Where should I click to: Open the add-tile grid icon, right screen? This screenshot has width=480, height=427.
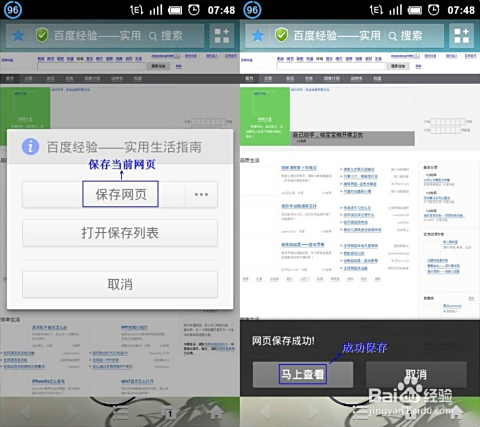(462, 36)
